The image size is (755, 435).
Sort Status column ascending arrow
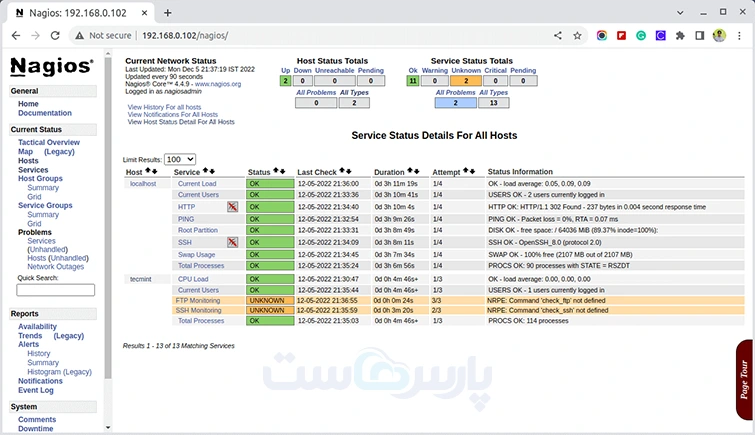point(276,171)
